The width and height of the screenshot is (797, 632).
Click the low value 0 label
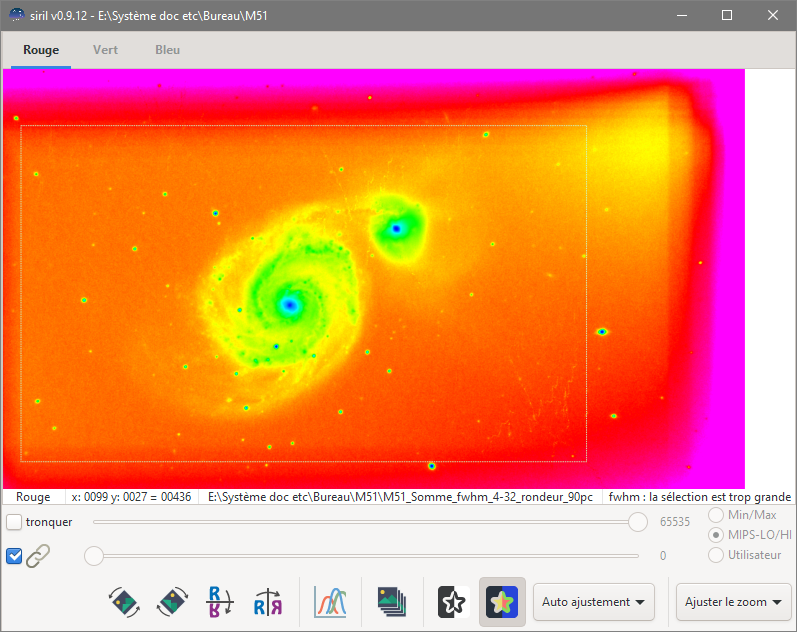(663, 556)
